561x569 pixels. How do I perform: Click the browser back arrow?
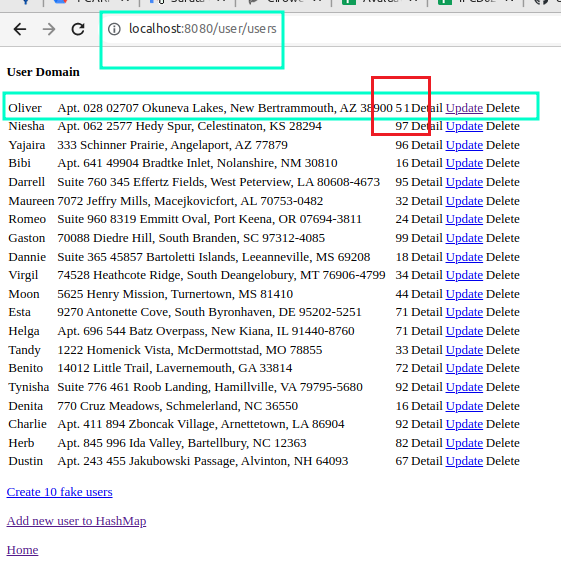click(x=20, y=29)
